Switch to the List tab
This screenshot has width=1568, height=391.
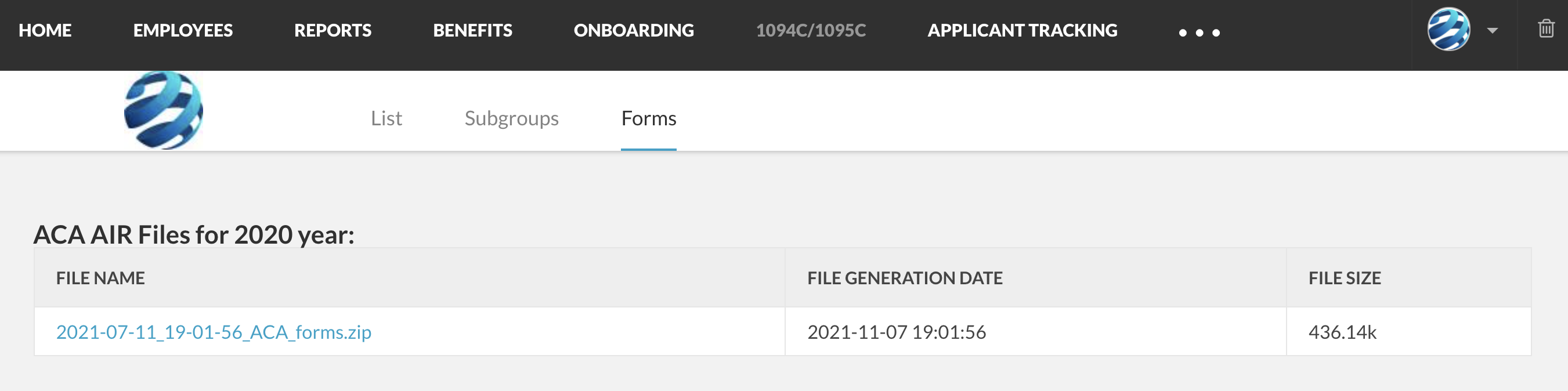pos(386,118)
